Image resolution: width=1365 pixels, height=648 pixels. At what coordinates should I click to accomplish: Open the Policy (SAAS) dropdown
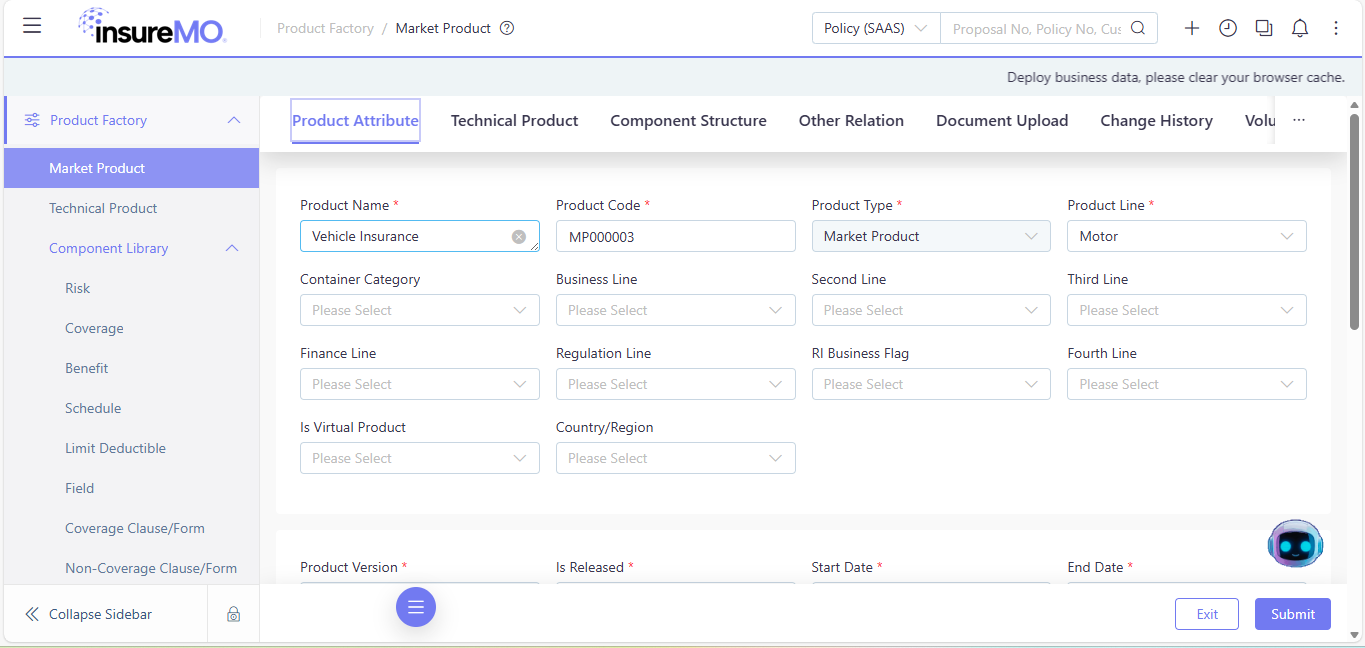[876, 28]
